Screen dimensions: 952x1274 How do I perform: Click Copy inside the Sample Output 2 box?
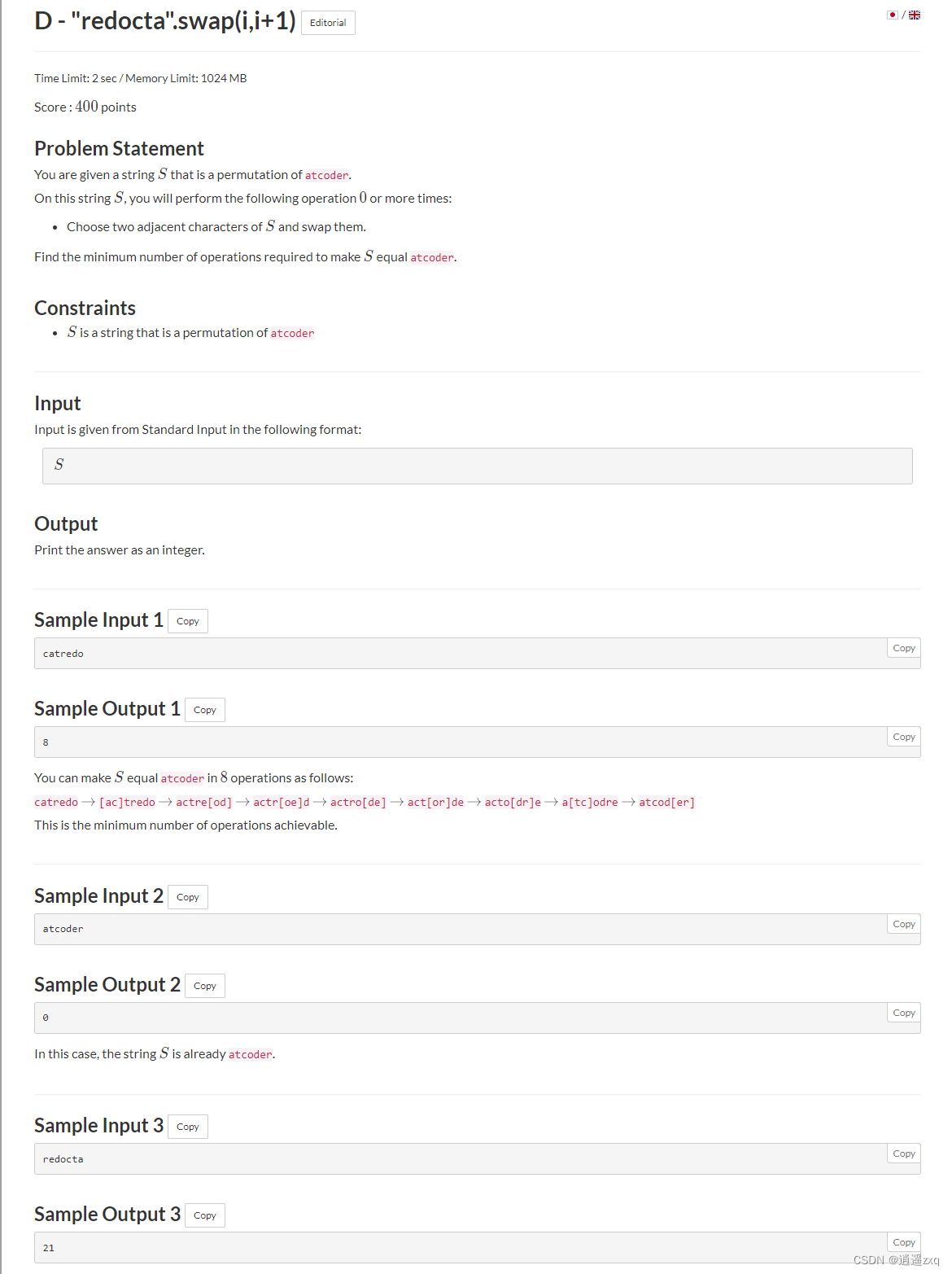point(904,1013)
